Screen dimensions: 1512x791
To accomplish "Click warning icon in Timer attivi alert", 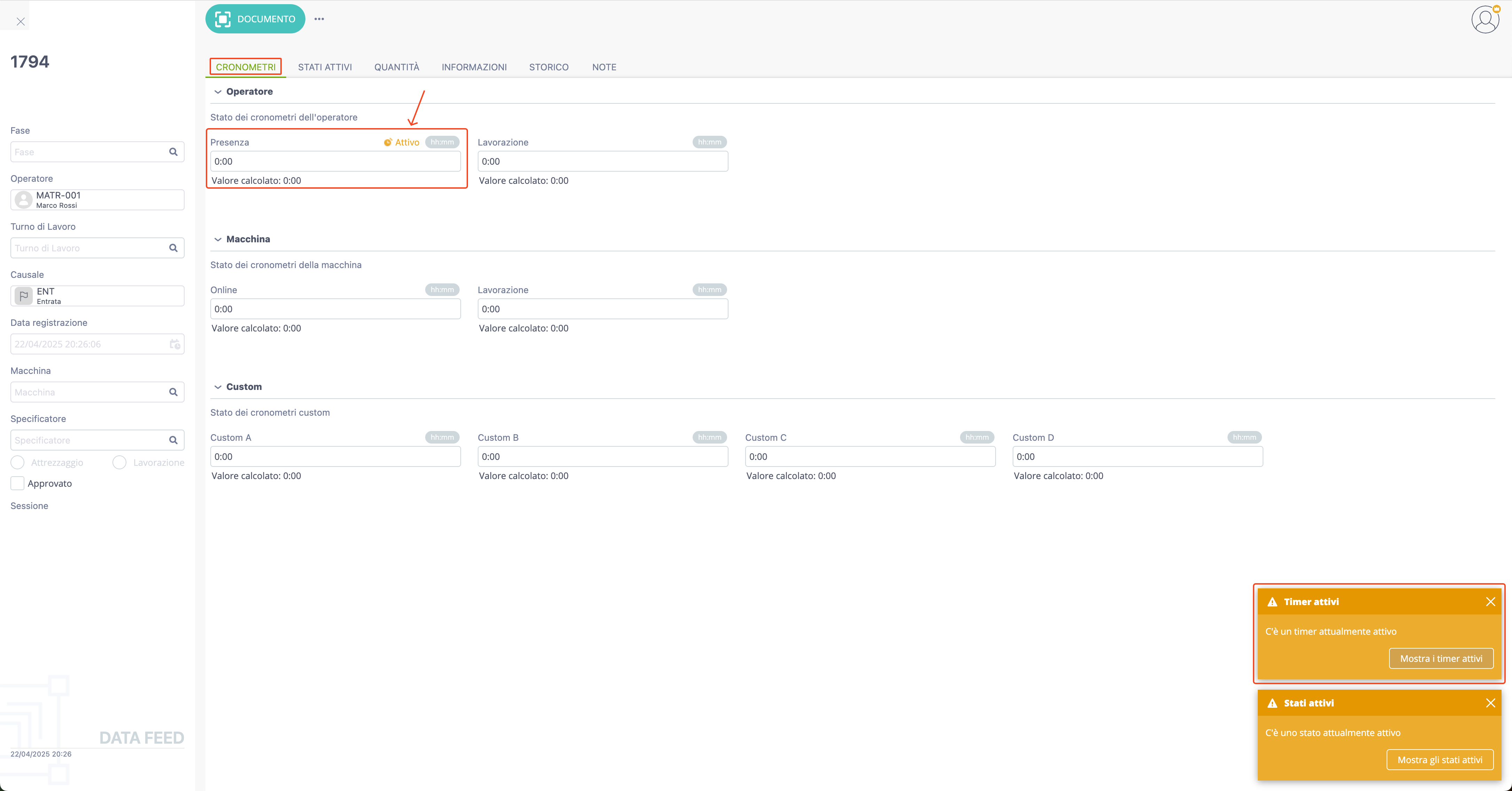I will coord(1272,602).
